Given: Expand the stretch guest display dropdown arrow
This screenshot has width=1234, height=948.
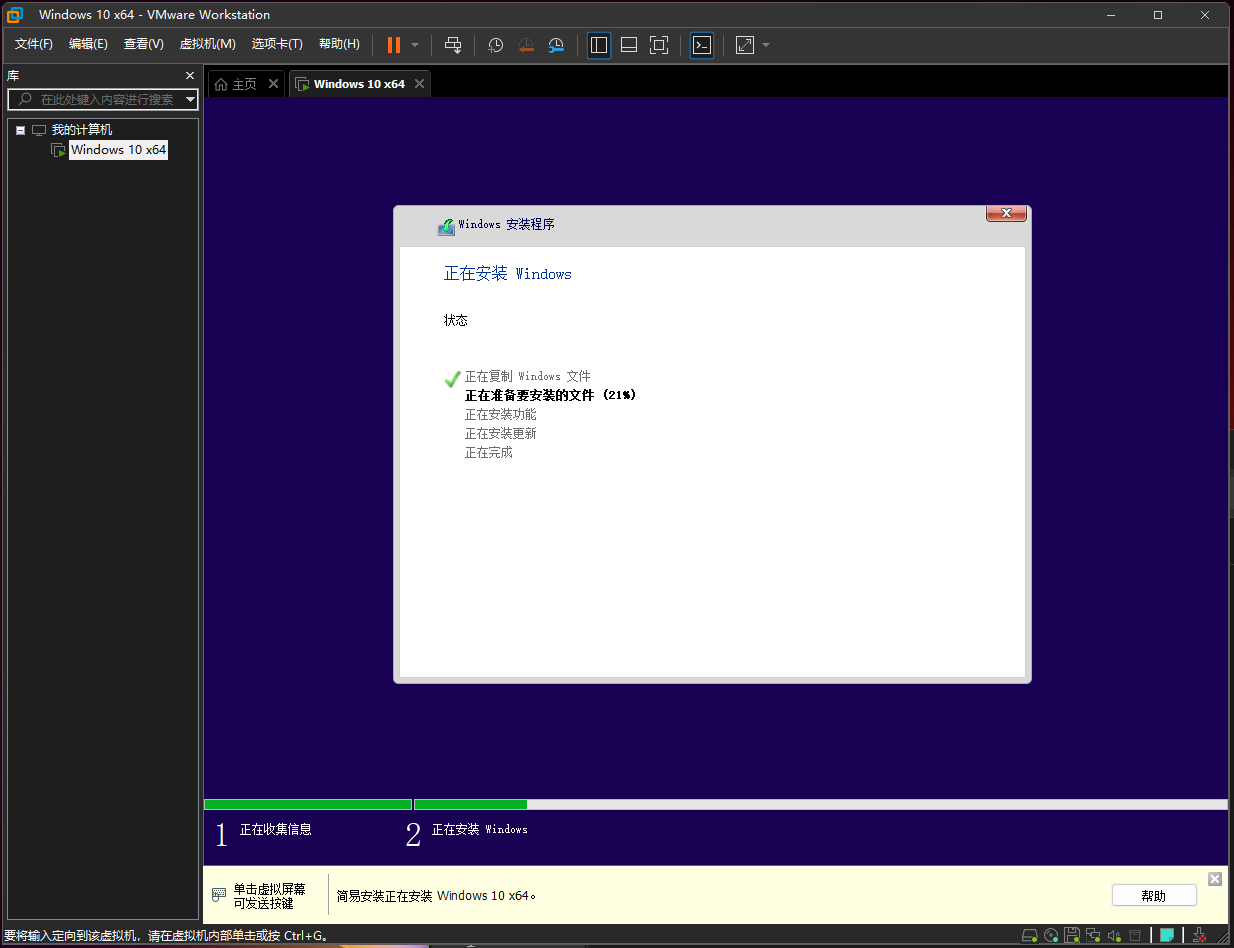Looking at the screenshot, I should 766,45.
